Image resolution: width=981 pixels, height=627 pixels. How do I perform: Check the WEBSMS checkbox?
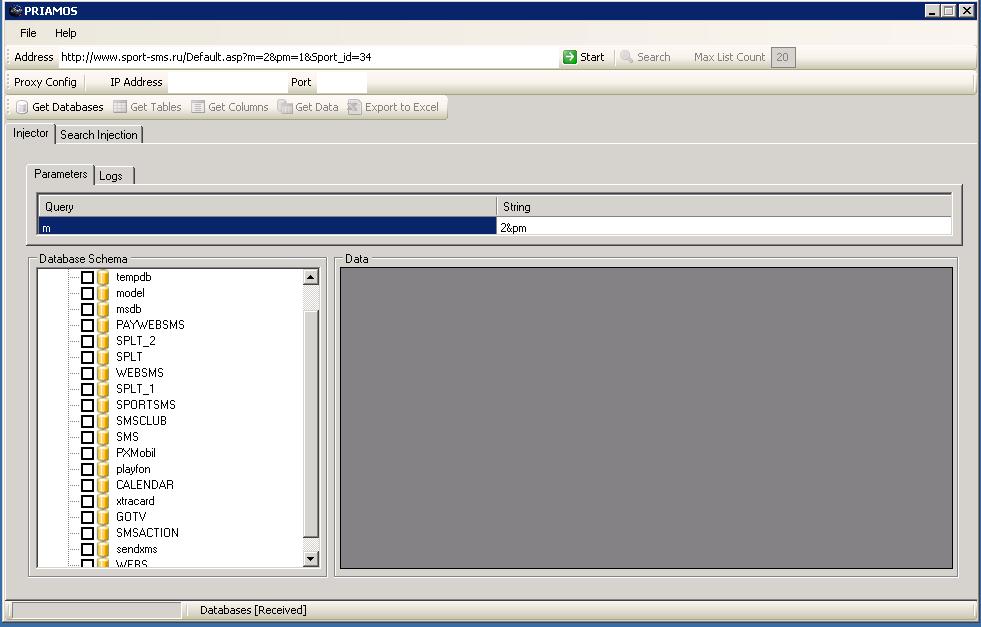88,373
